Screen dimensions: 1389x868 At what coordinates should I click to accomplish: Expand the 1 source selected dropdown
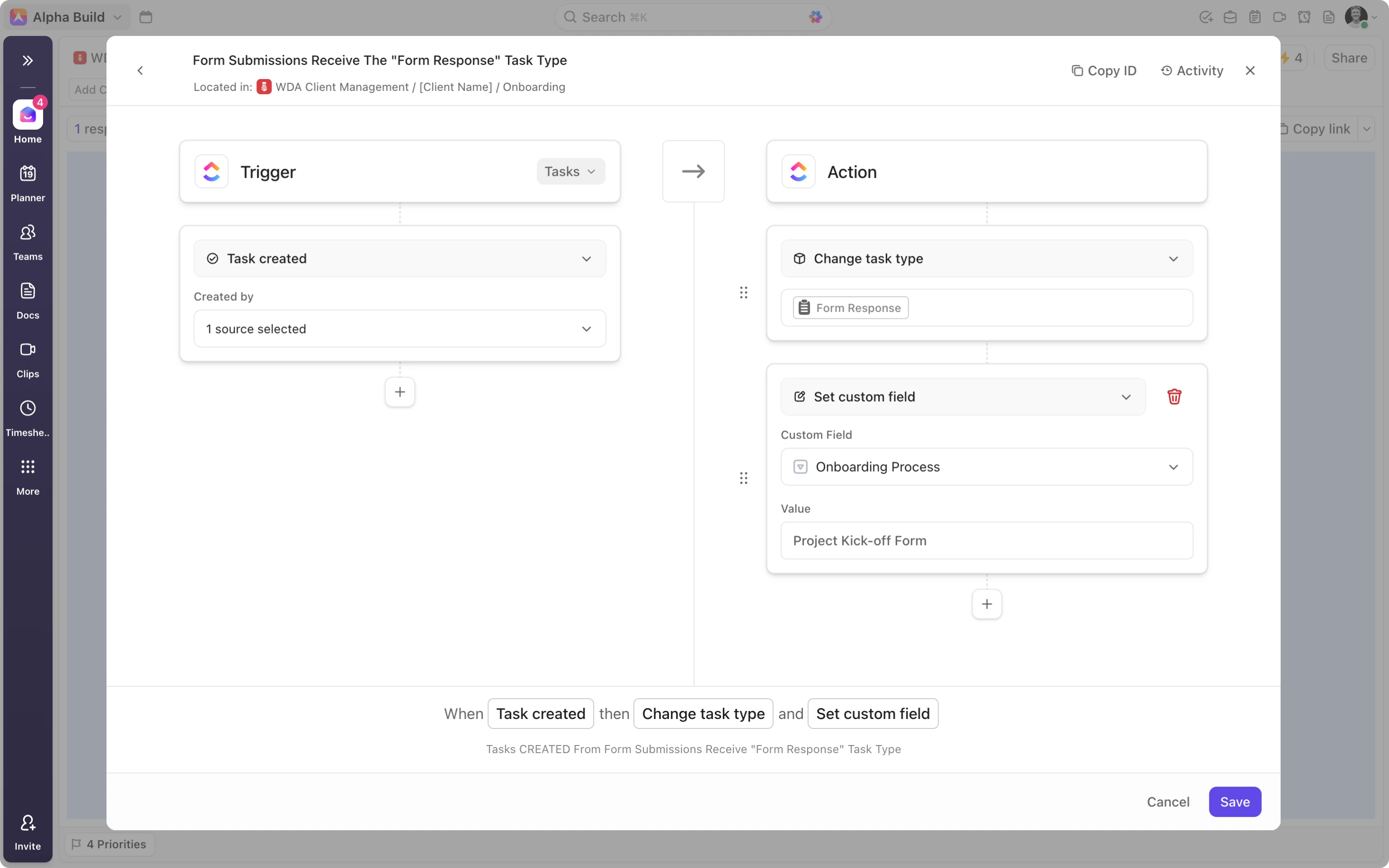(399, 329)
